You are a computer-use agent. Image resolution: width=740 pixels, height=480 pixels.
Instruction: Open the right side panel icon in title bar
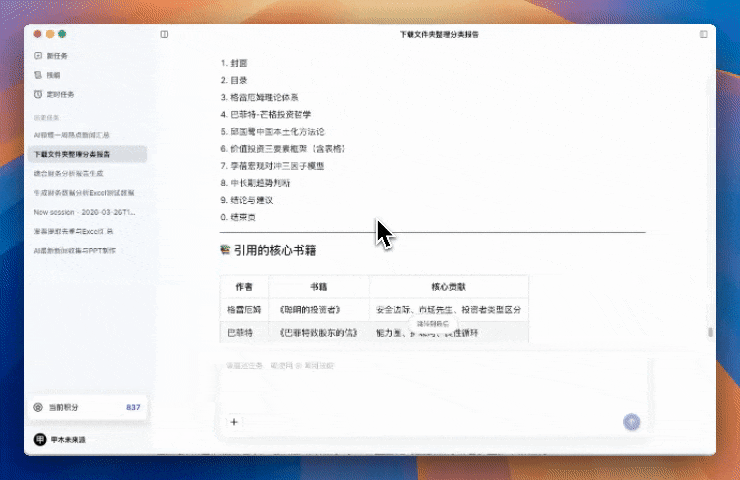(x=703, y=34)
